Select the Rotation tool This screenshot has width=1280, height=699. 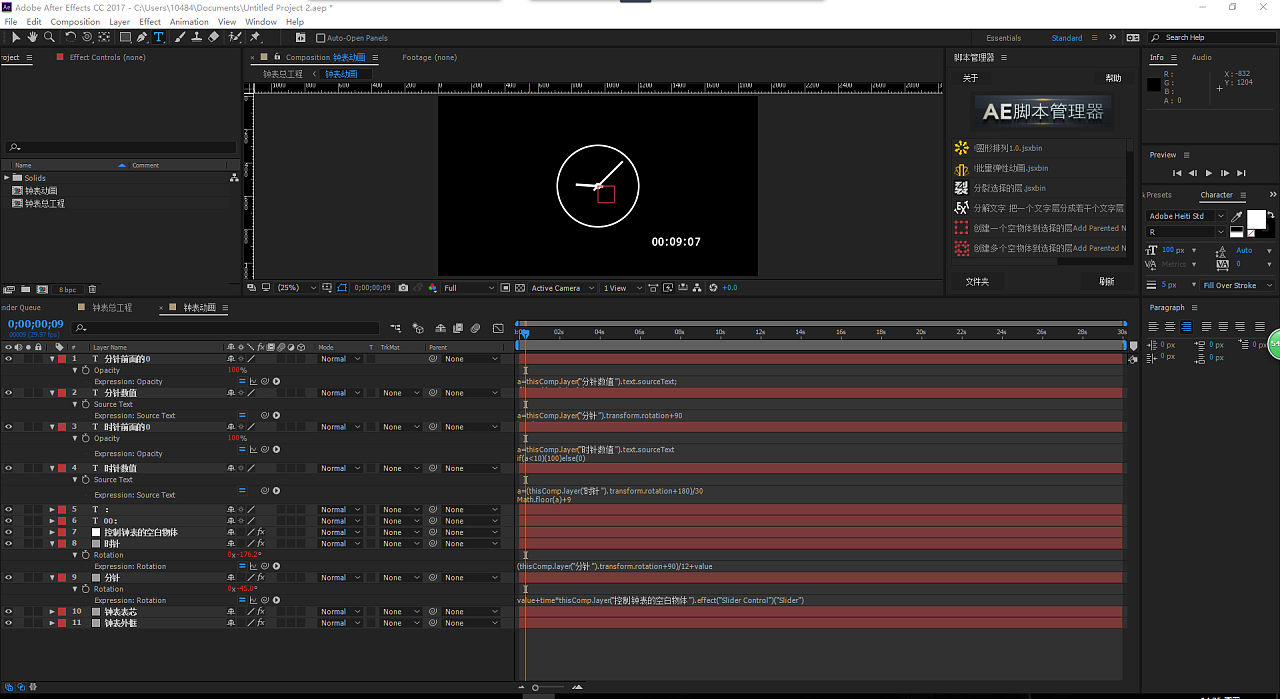point(70,37)
